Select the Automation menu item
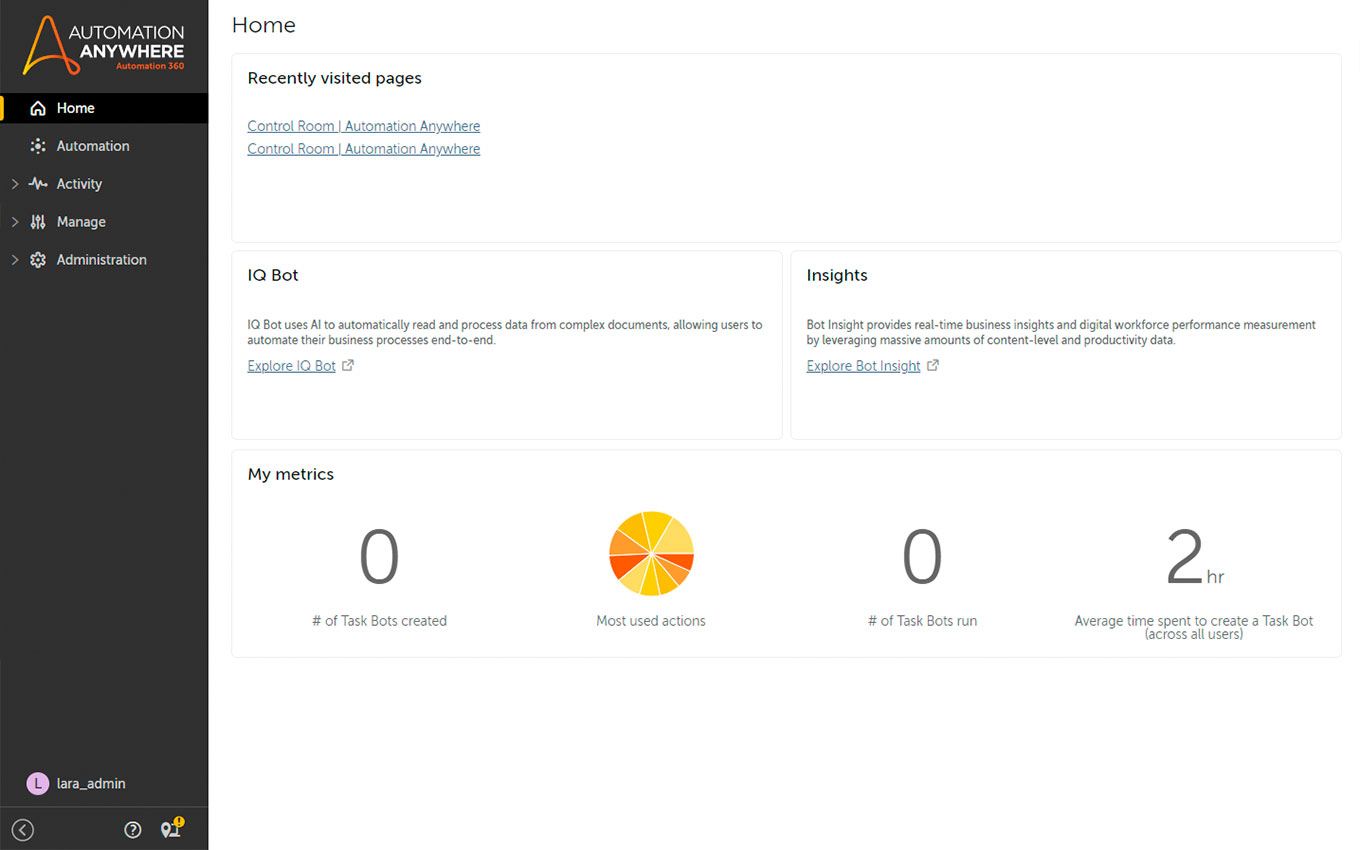The width and height of the screenshot is (1360, 850). [93, 146]
